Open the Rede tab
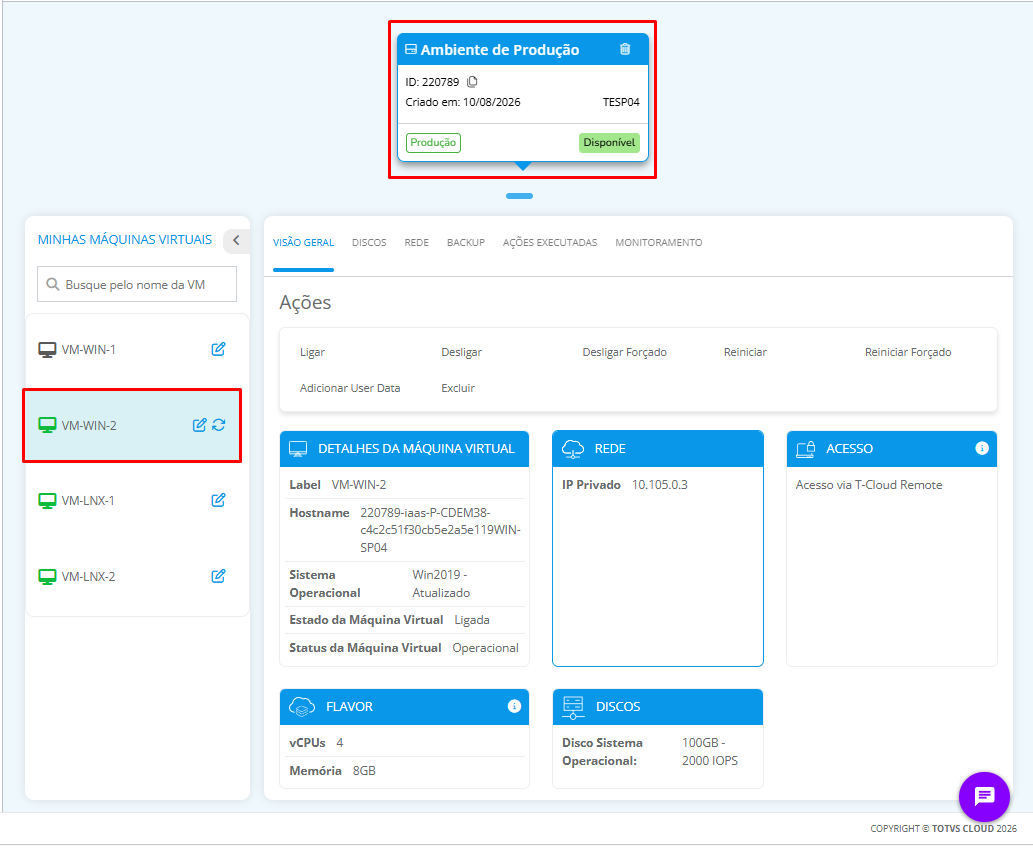 pyautogui.click(x=416, y=242)
